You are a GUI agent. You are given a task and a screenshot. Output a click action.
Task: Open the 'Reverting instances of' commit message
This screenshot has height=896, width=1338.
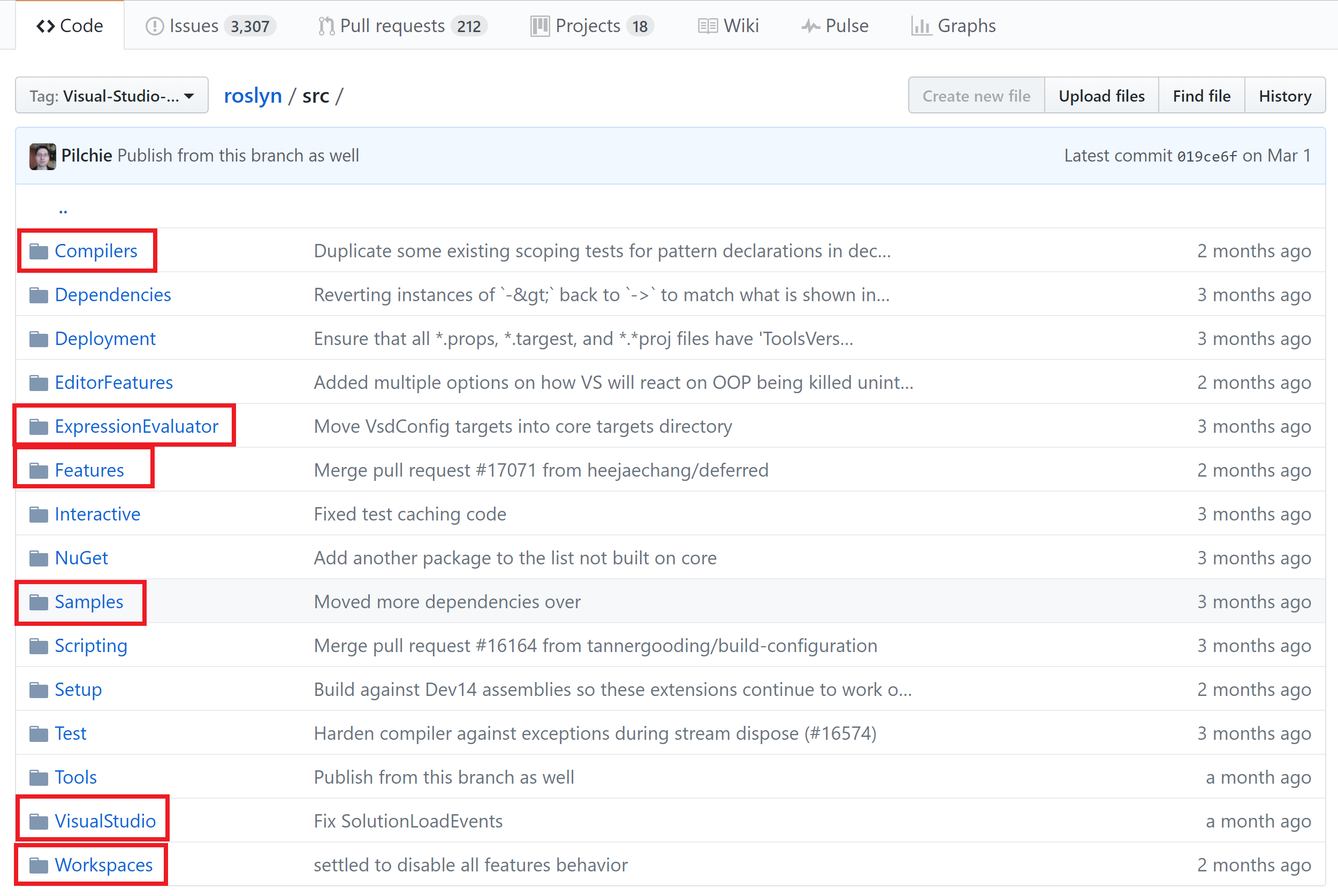pos(602,295)
